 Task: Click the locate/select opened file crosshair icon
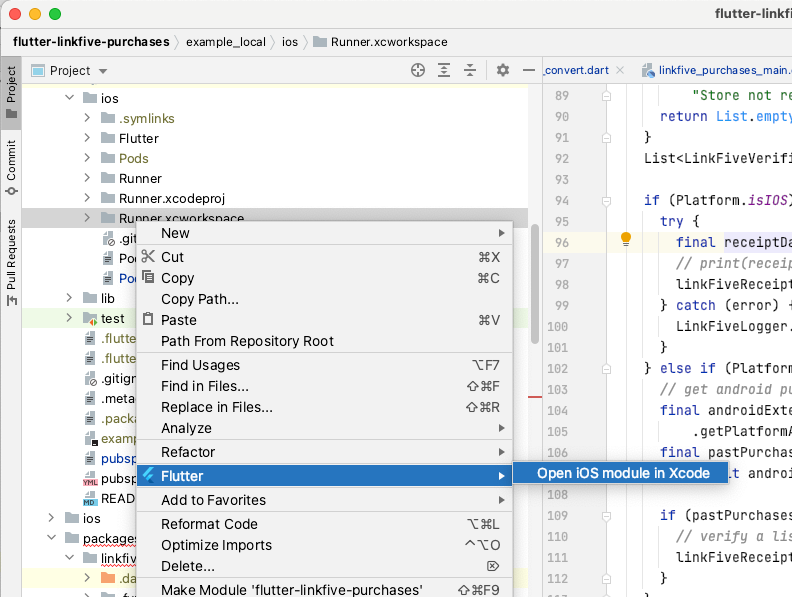click(418, 70)
